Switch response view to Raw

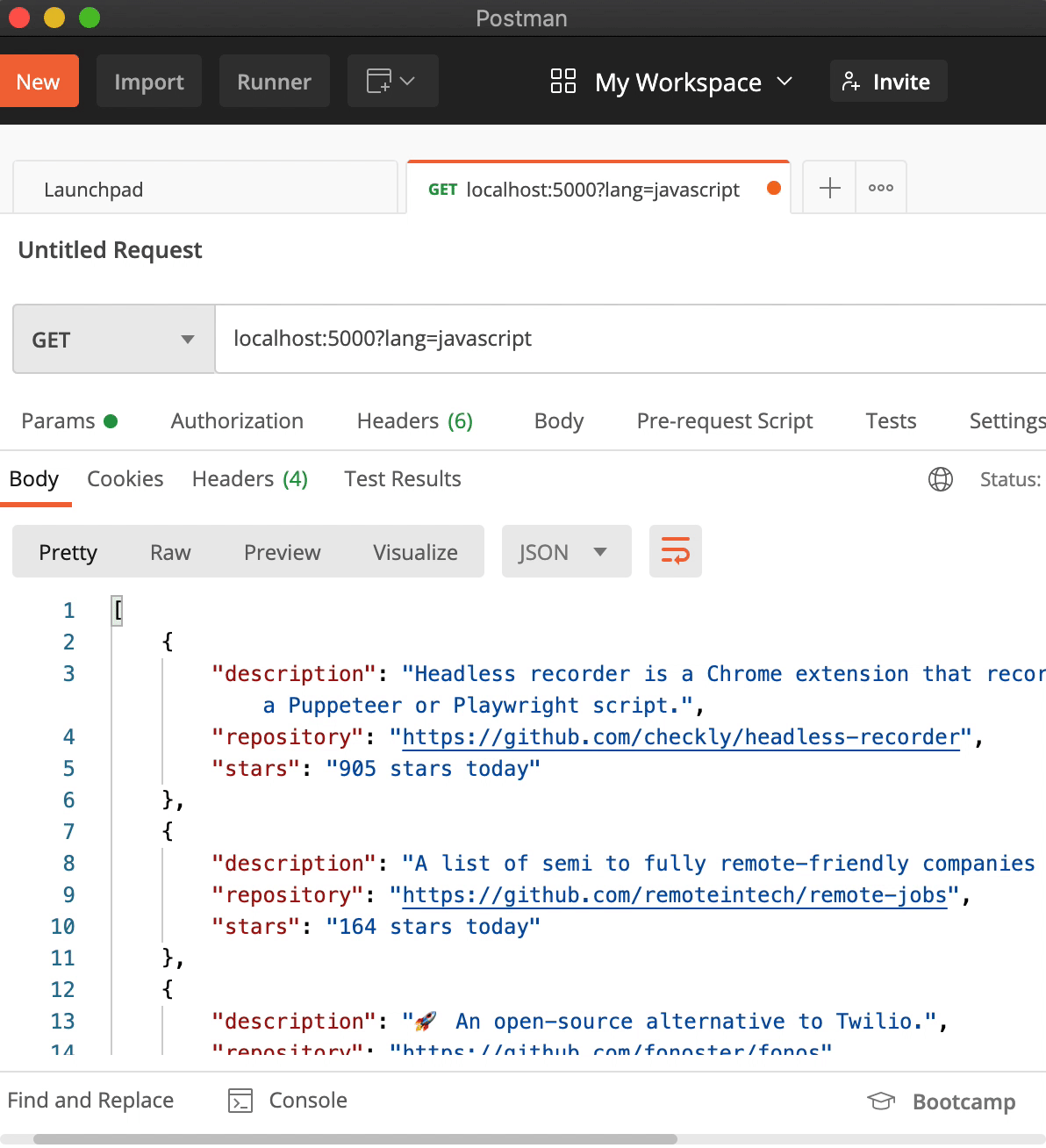[170, 552]
